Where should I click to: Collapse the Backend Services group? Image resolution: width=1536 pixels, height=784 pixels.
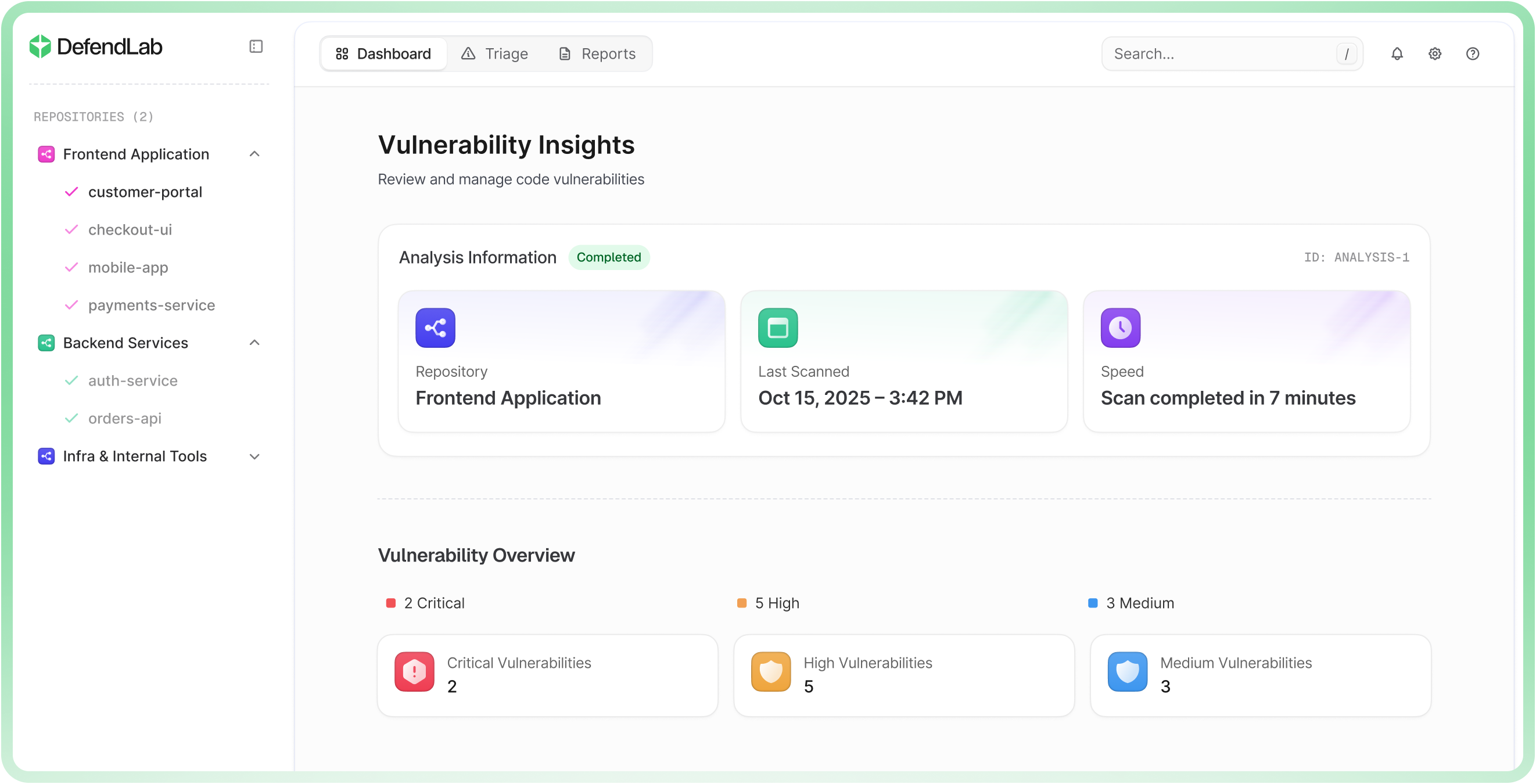click(x=254, y=343)
